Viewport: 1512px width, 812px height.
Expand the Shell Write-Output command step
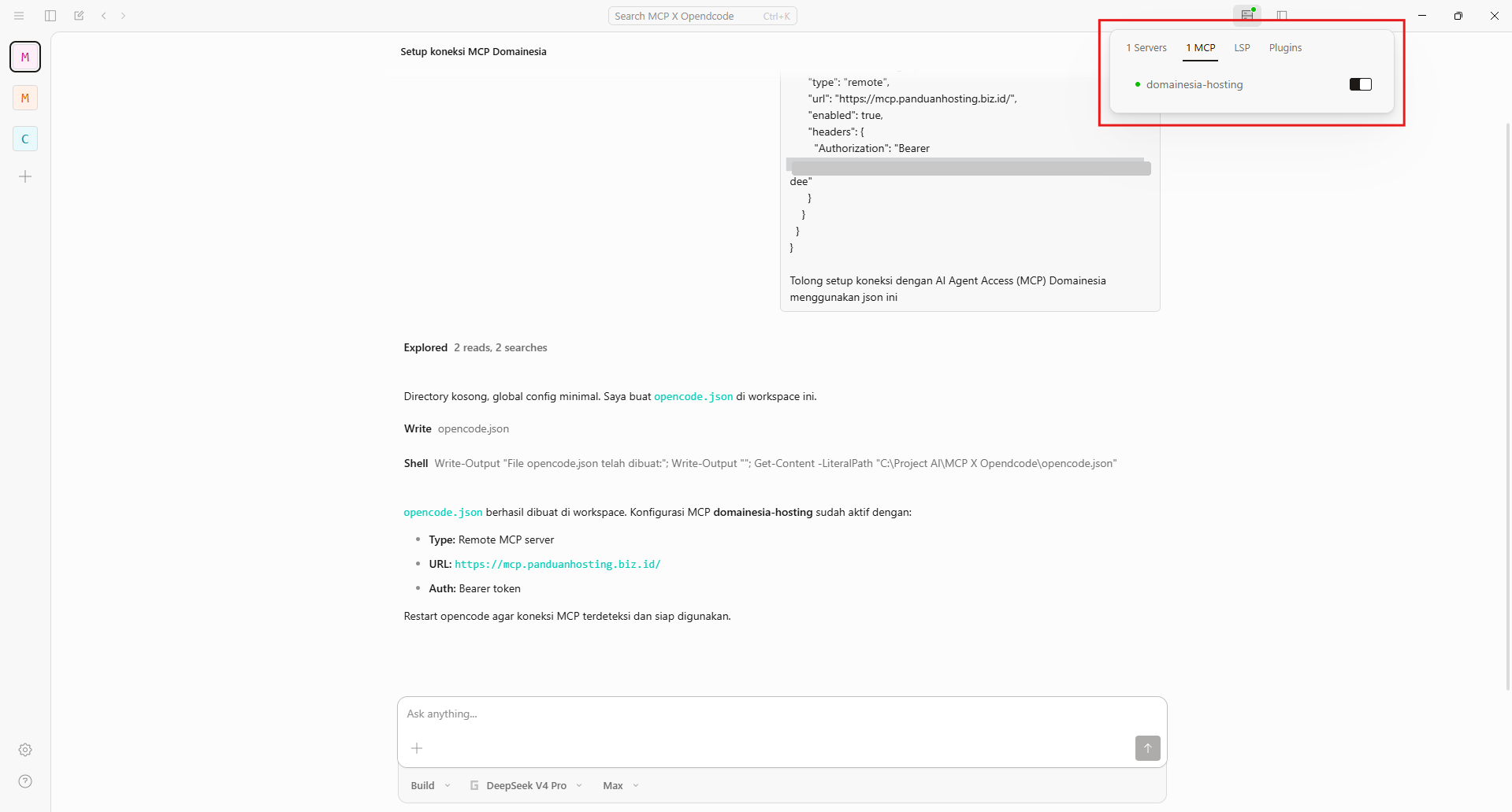coord(760,463)
